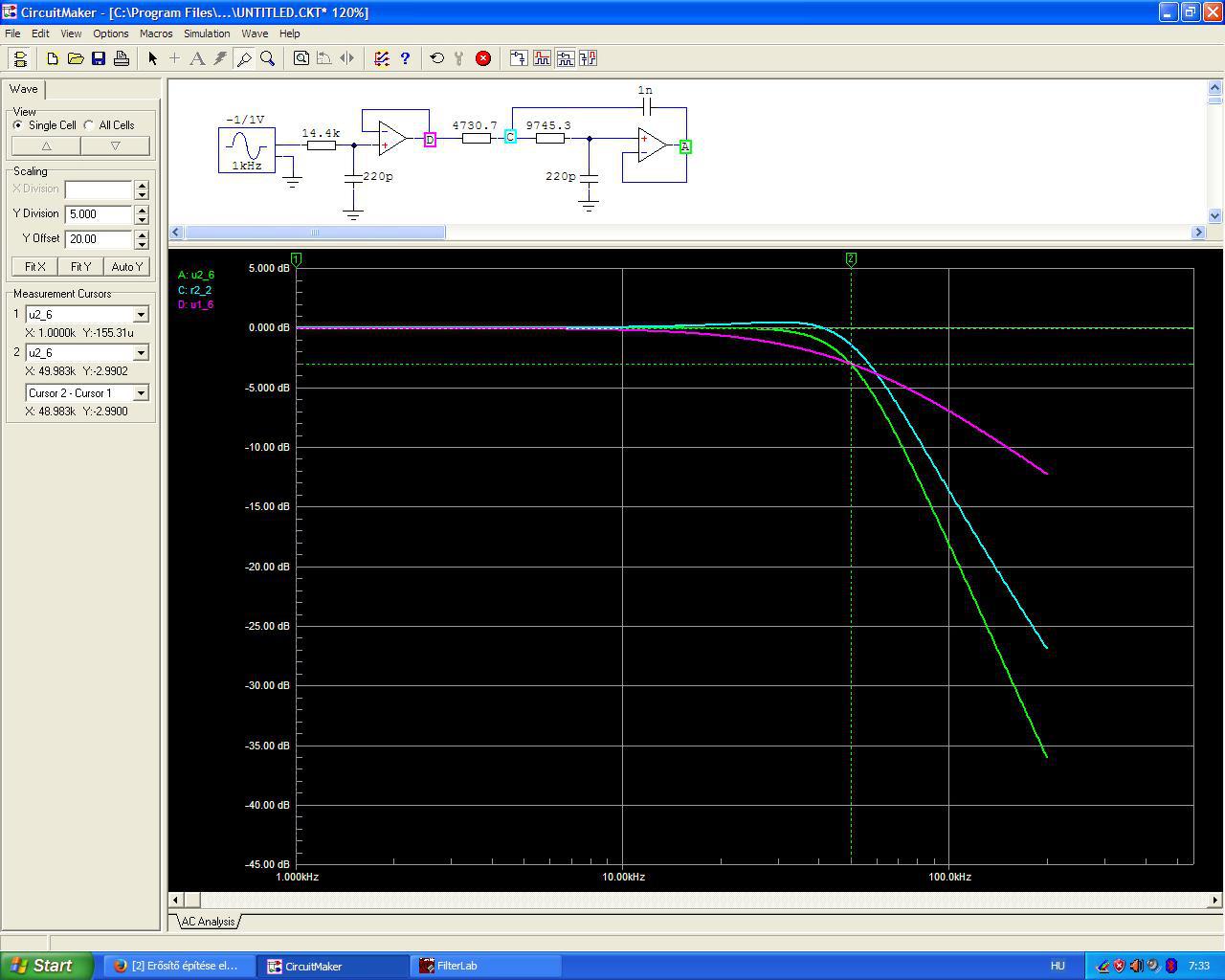The height and width of the screenshot is (980, 1225).
Task: Click the first waveform-window toolbar icon
Action: point(519,58)
